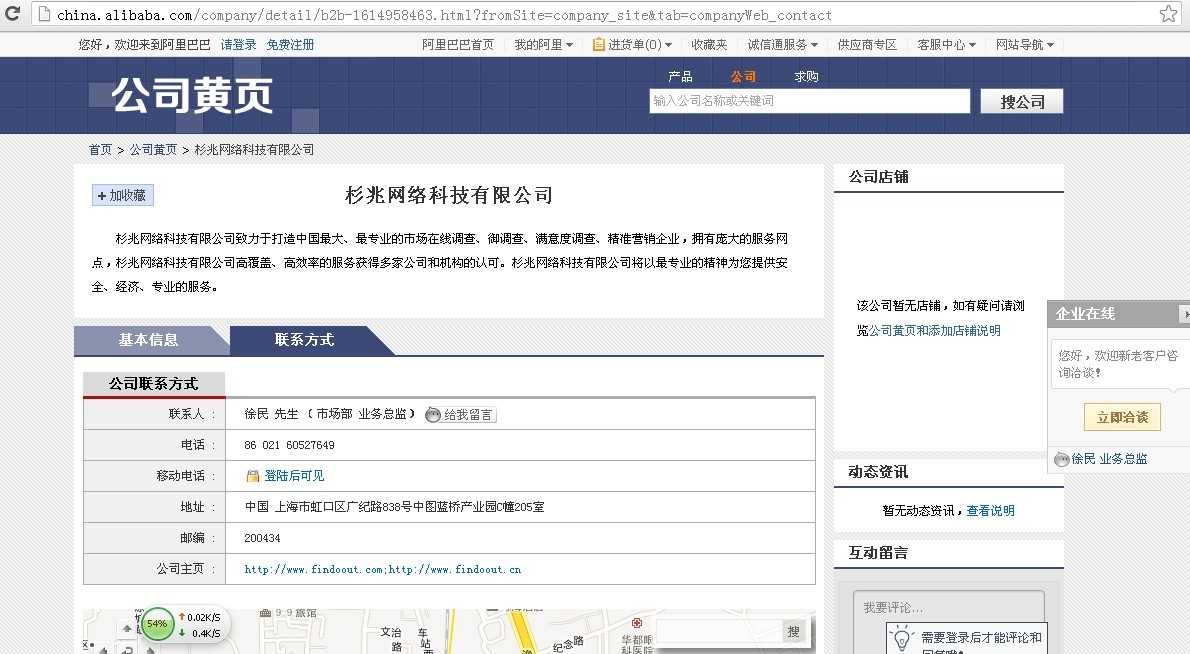
Task: Click the 搜公司 search button
Action: (1022, 101)
